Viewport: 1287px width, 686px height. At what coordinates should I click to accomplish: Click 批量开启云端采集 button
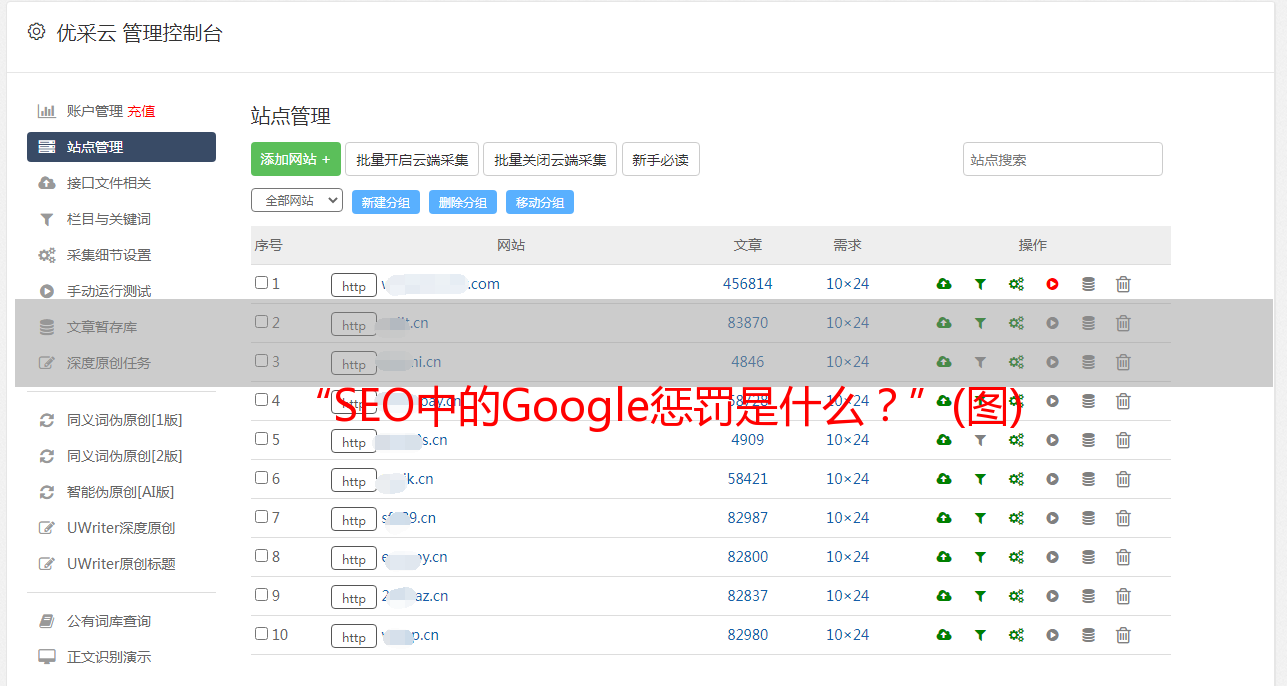(x=412, y=159)
